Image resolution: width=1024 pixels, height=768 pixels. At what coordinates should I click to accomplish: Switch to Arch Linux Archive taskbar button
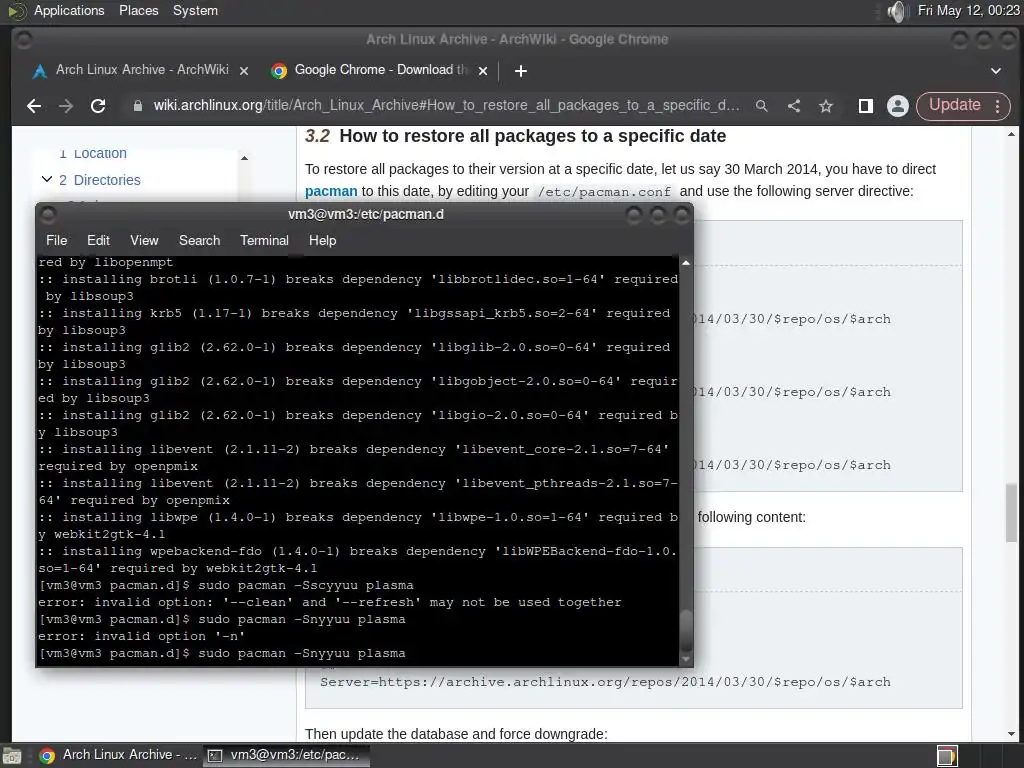(x=118, y=756)
